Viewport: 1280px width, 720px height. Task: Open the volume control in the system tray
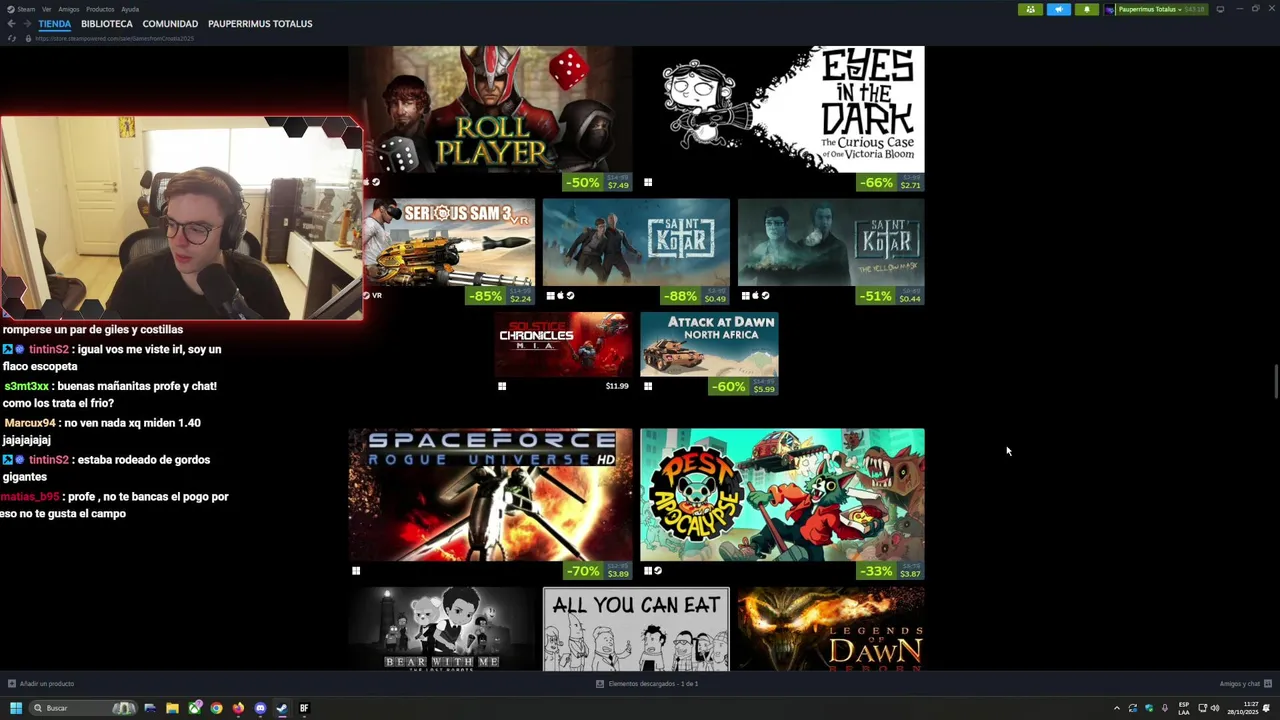(x=1215, y=708)
